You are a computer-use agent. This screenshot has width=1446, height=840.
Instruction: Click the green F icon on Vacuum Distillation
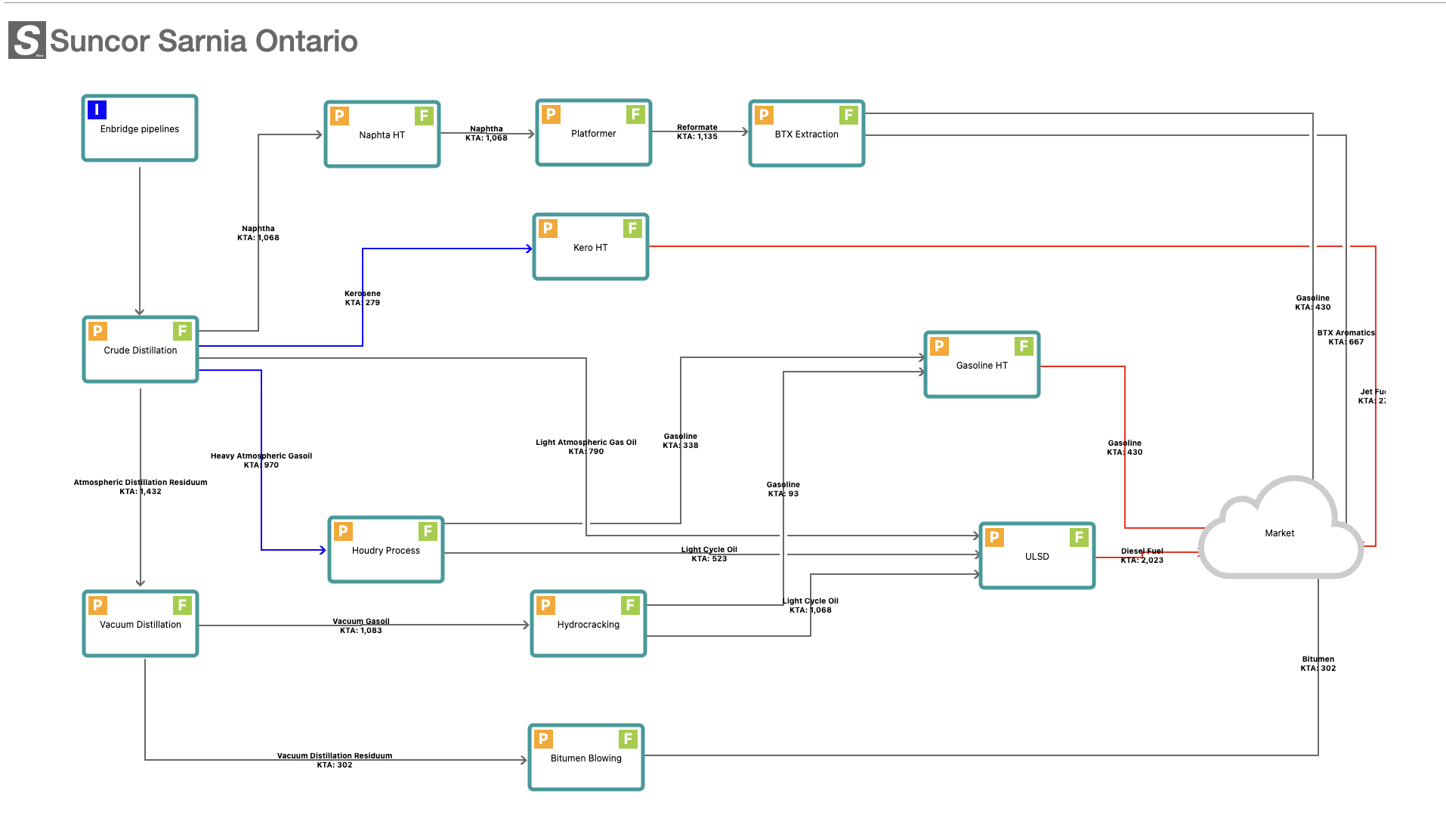(182, 605)
